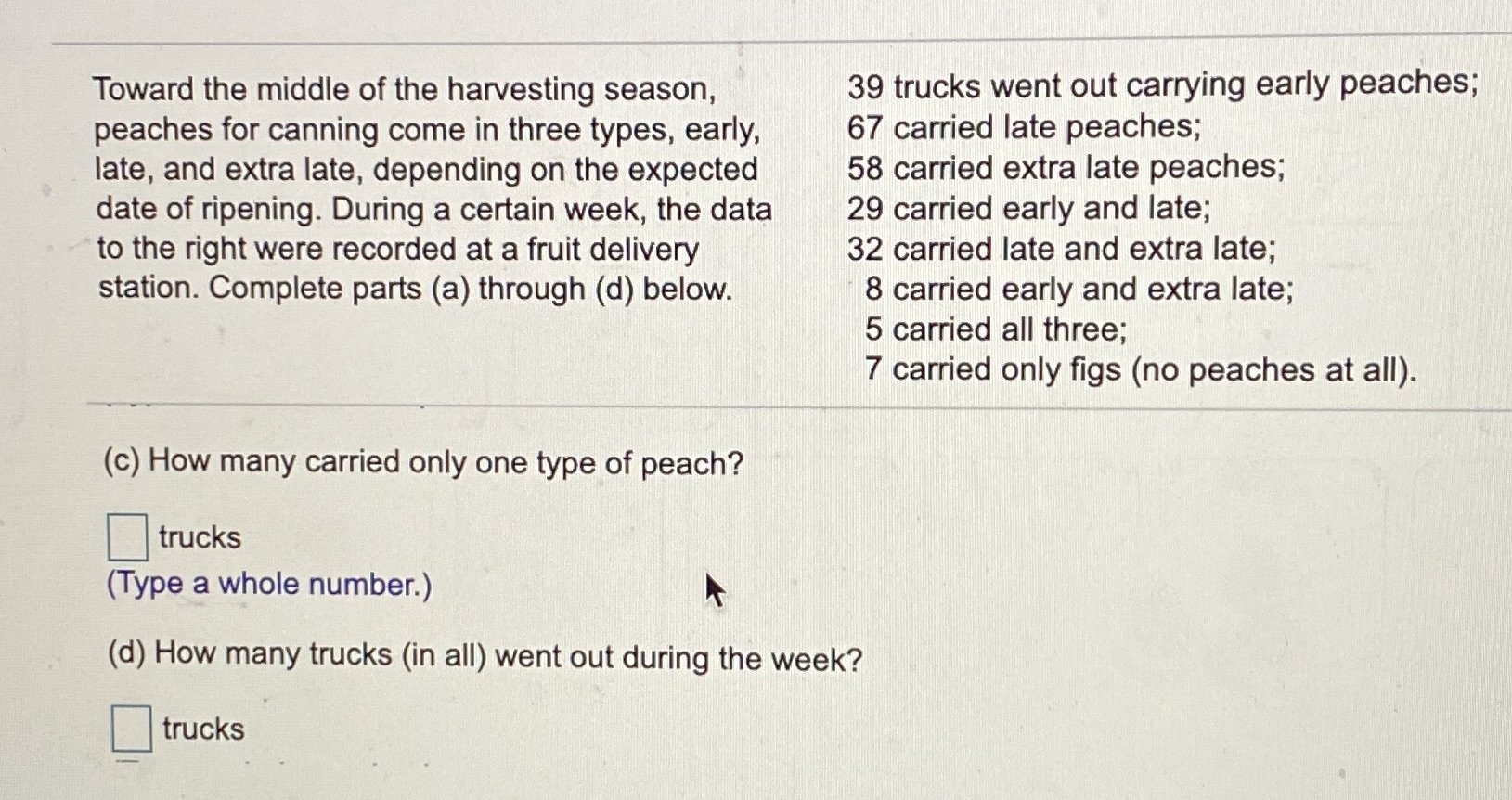Click the line "32 carried late and extra late"
The width and height of the screenshot is (1512, 800).
point(1060,249)
